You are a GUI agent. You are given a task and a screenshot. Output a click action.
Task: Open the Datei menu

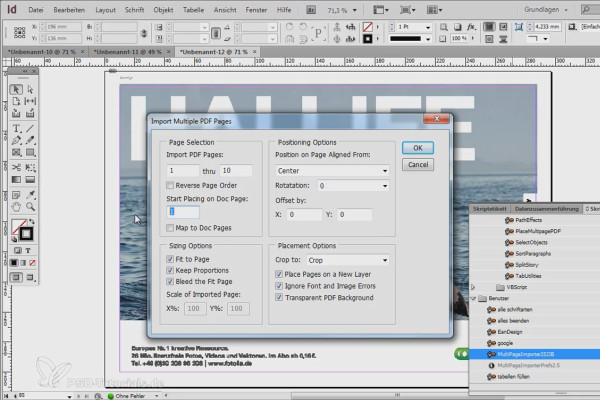pos(36,10)
